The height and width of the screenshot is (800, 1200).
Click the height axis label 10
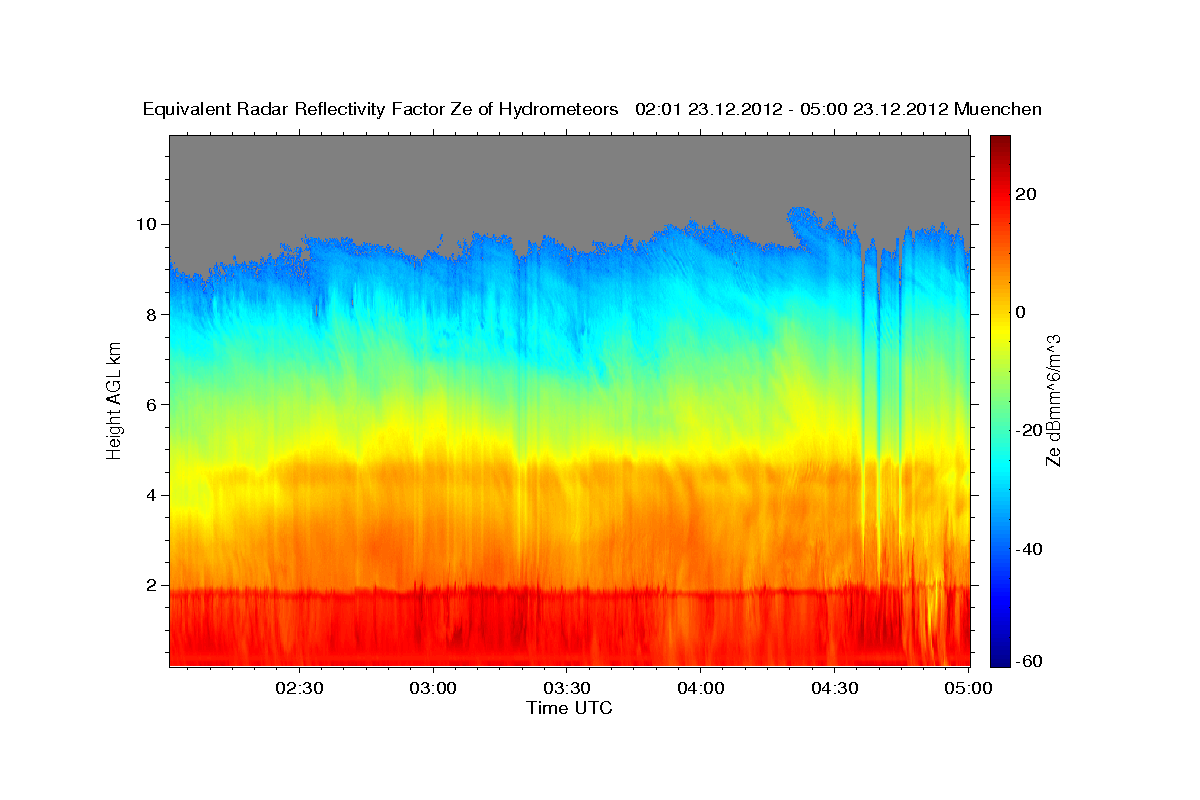[x=149, y=224]
